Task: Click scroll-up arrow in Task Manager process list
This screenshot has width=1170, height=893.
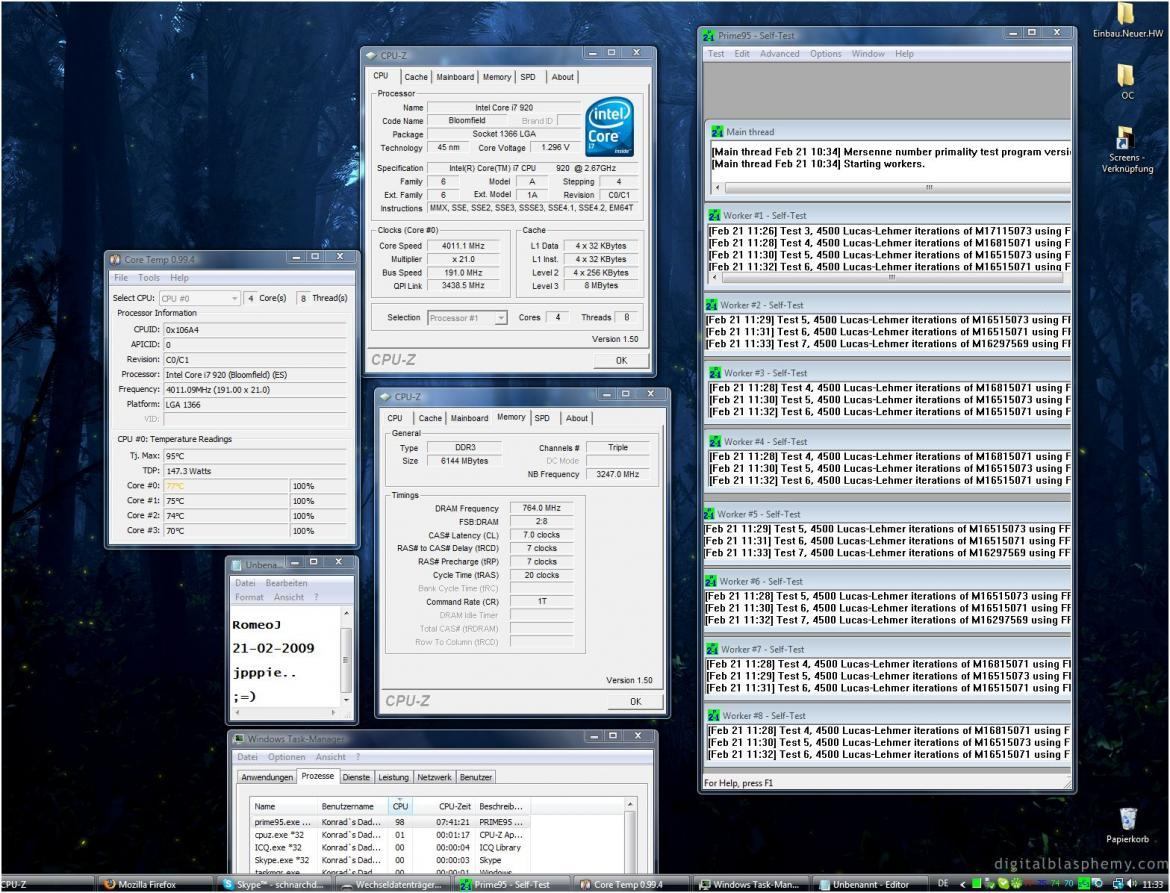Action: click(631, 804)
